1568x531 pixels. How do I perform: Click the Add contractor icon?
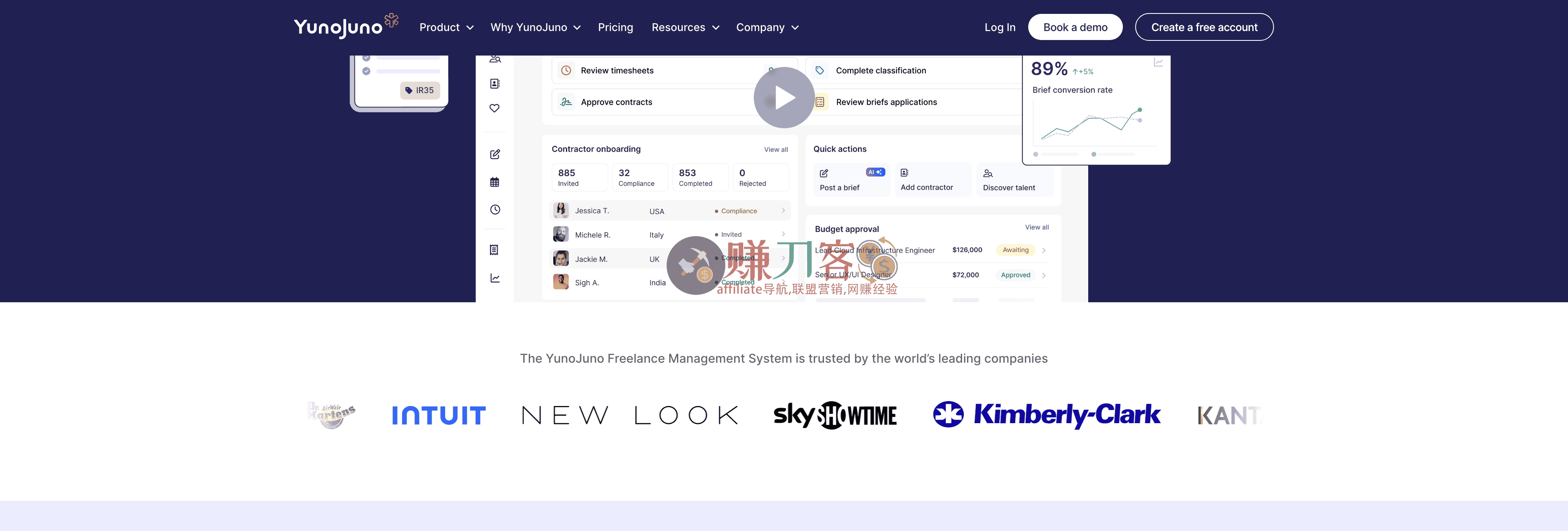pos(904,173)
